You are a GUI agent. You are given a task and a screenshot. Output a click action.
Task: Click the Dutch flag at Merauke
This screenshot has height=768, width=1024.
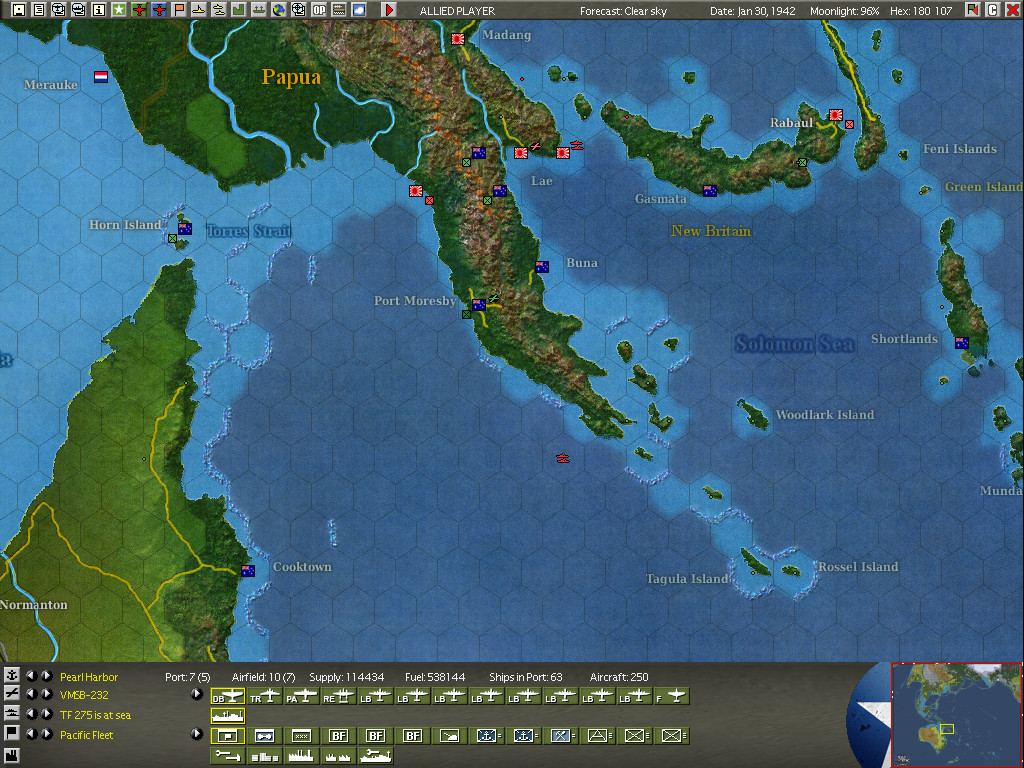tap(101, 76)
